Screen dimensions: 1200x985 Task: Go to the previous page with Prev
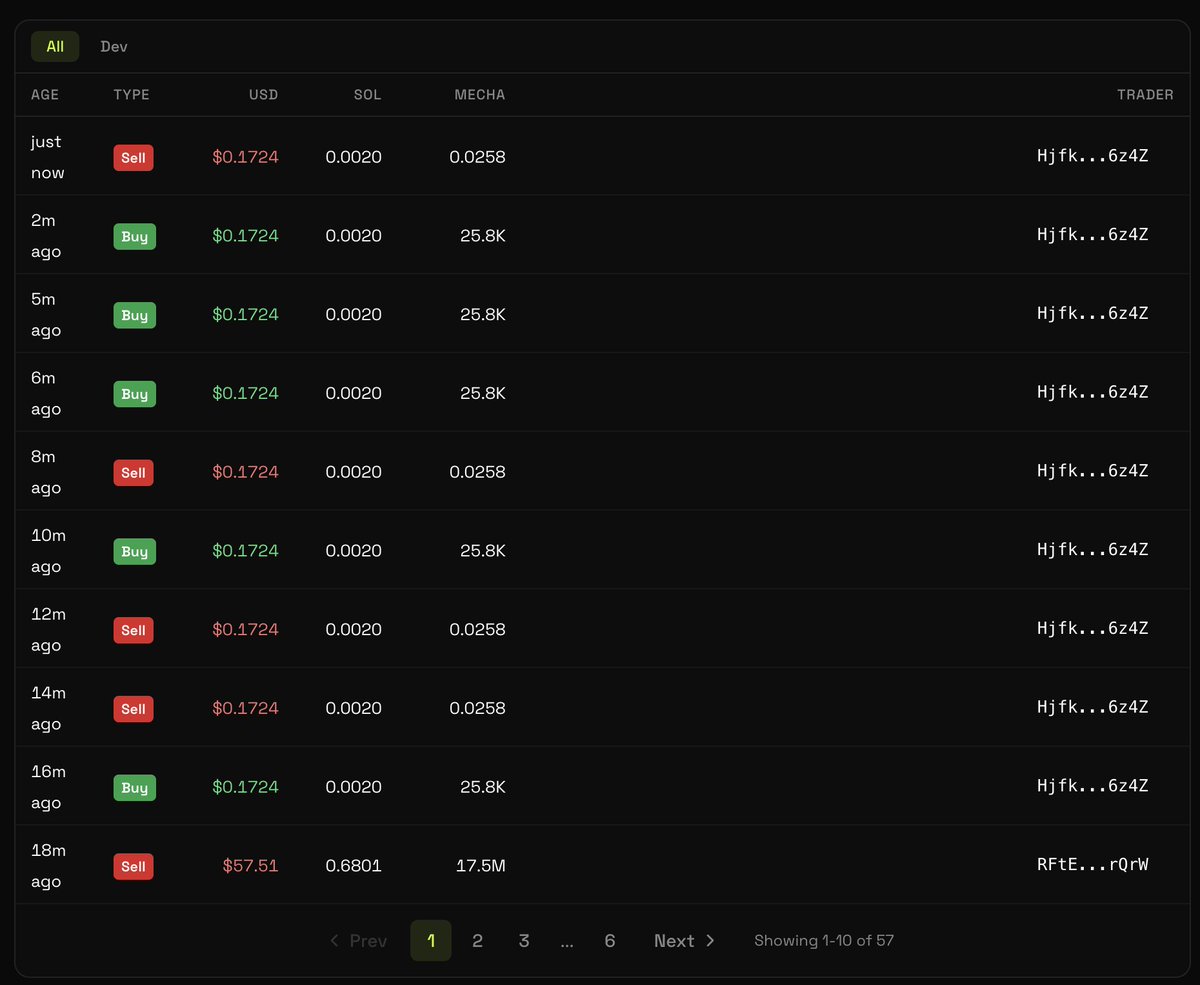coord(358,941)
